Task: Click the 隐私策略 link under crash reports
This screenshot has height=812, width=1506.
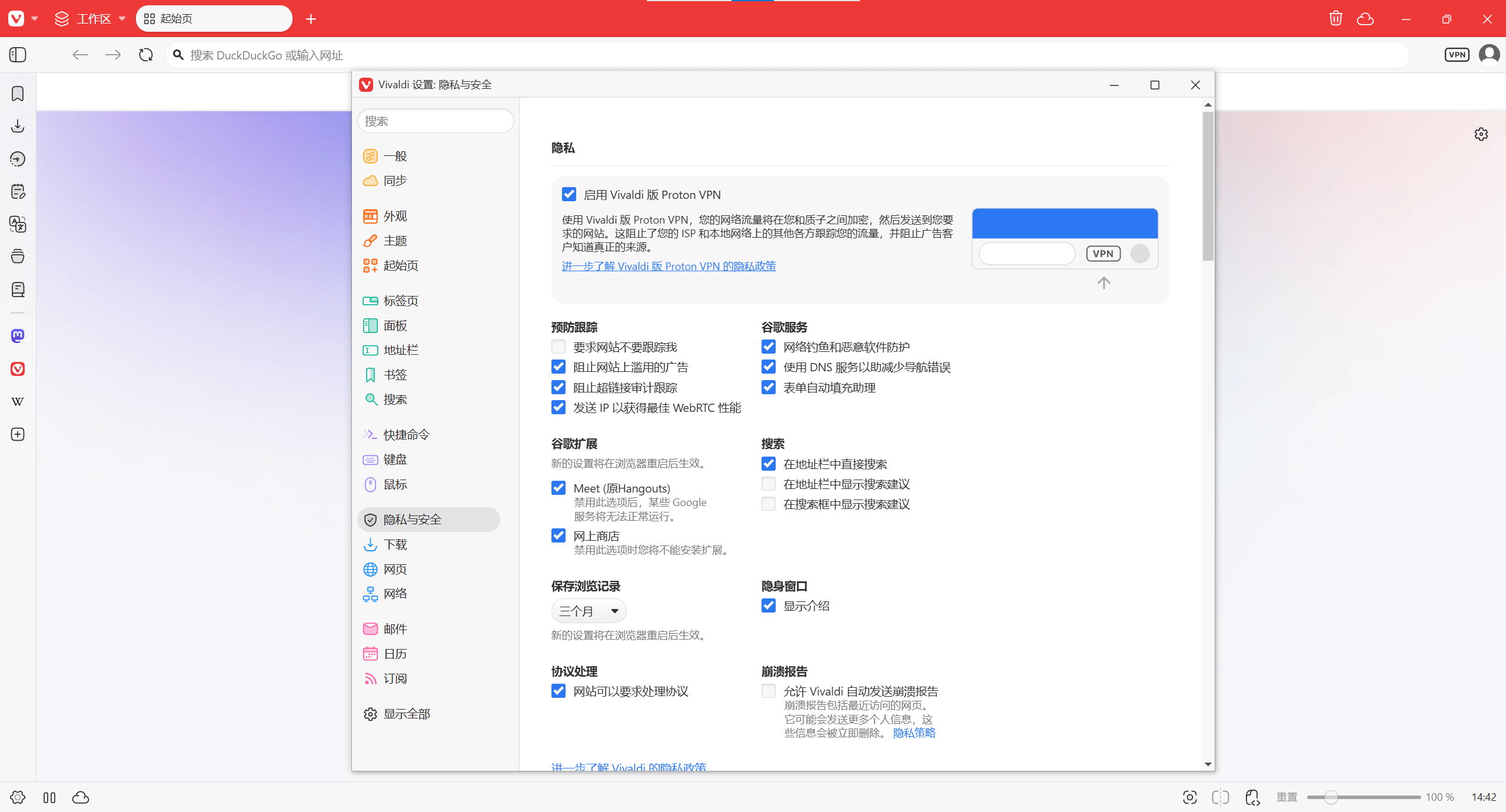Action: click(x=914, y=733)
